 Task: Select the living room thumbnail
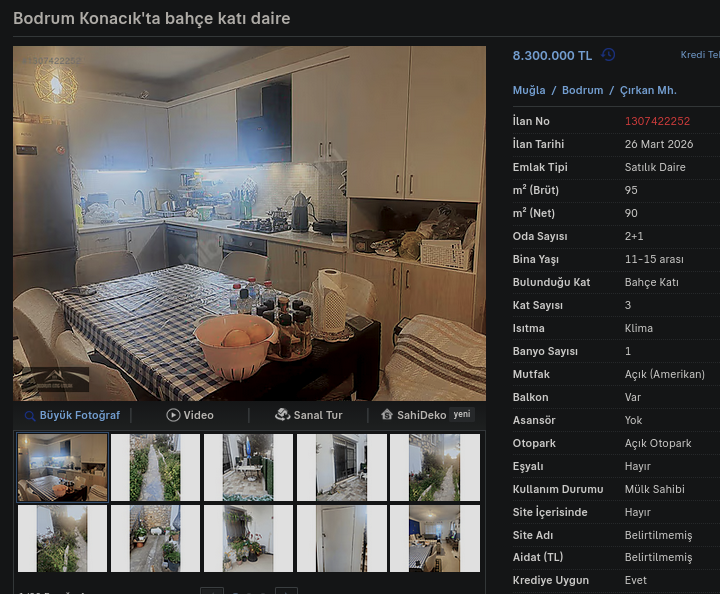coord(434,538)
